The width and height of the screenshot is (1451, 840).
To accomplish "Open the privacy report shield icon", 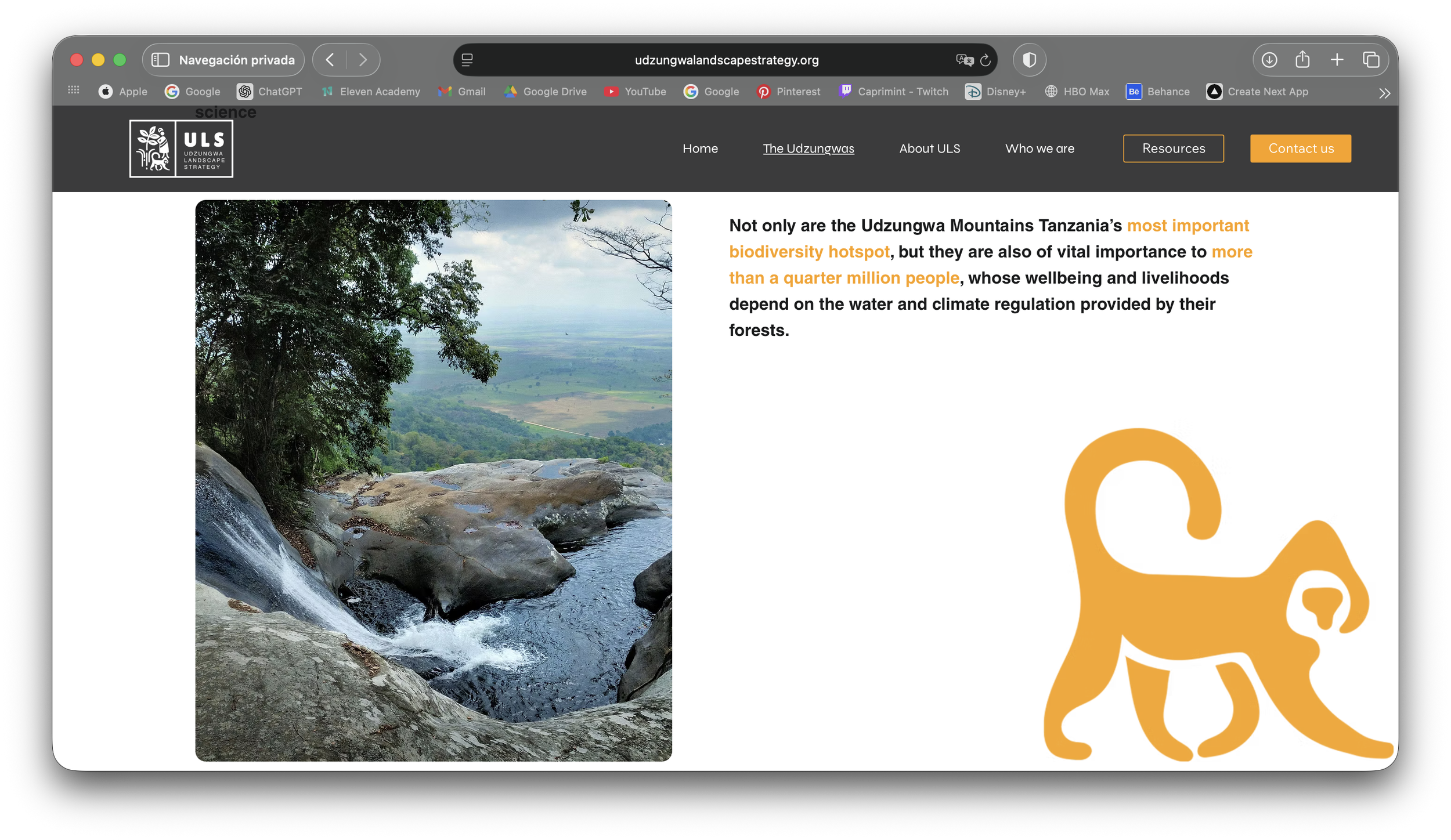I will (1029, 60).
